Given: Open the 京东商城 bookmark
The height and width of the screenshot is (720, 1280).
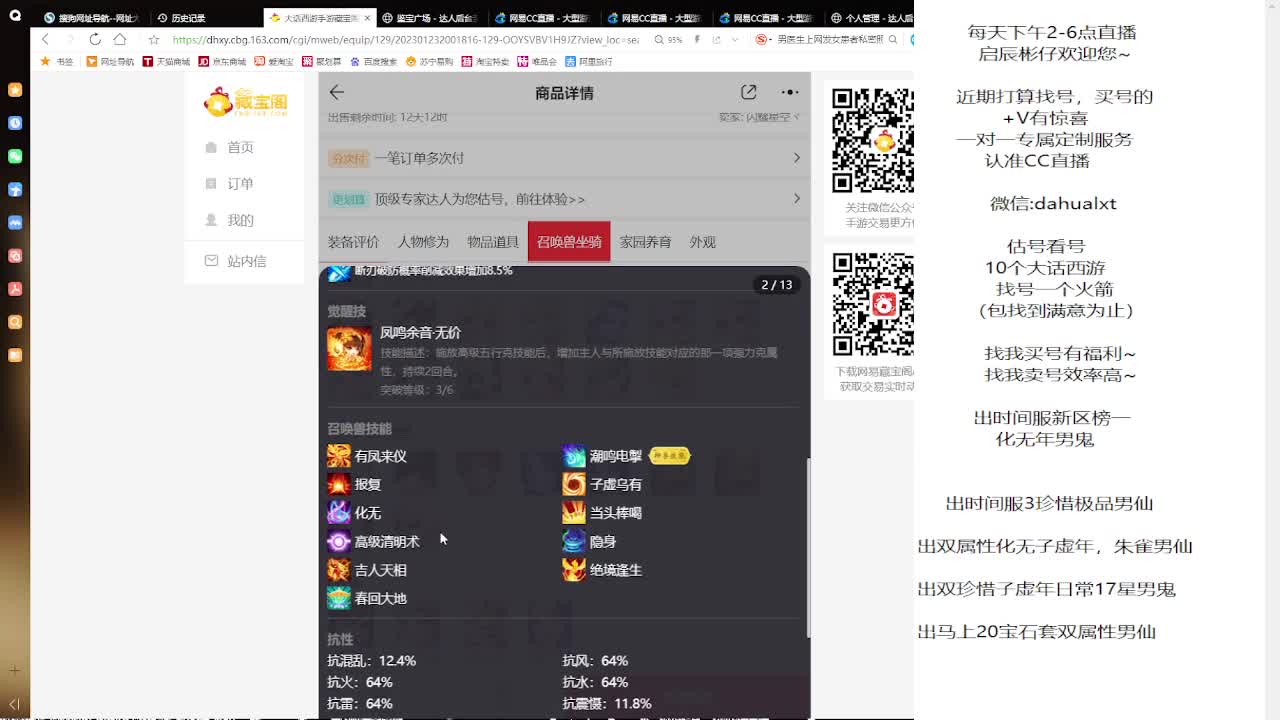Looking at the screenshot, I should point(222,61).
